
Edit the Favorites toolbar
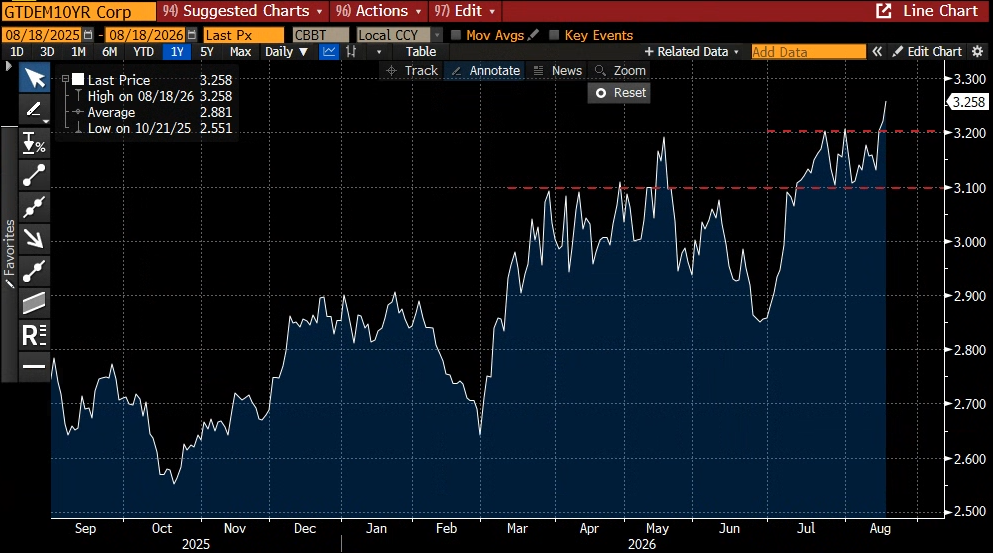(x=9, y=253)
